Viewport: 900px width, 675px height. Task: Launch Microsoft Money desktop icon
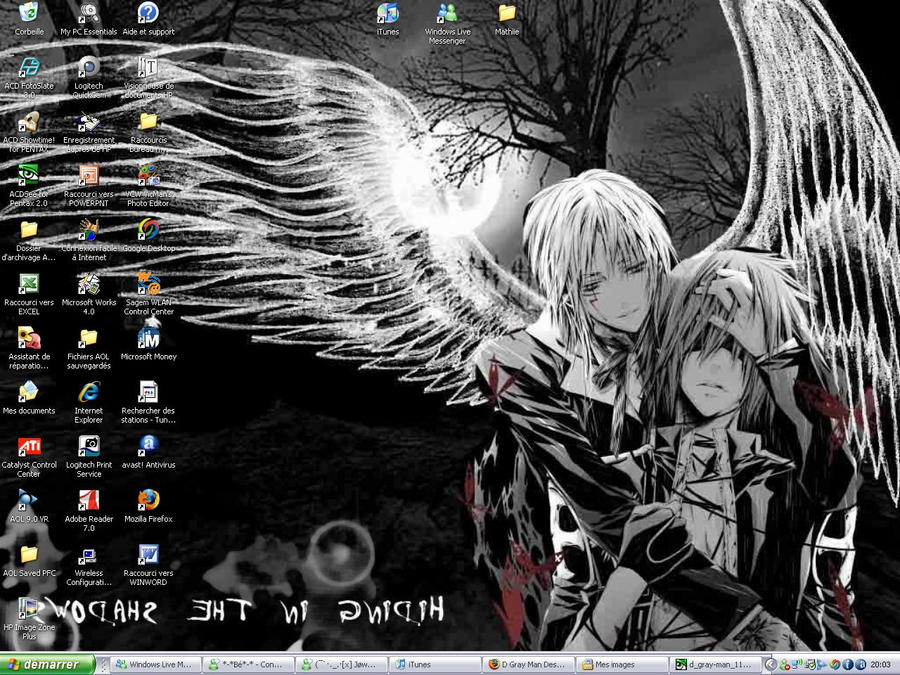point(148,343)
